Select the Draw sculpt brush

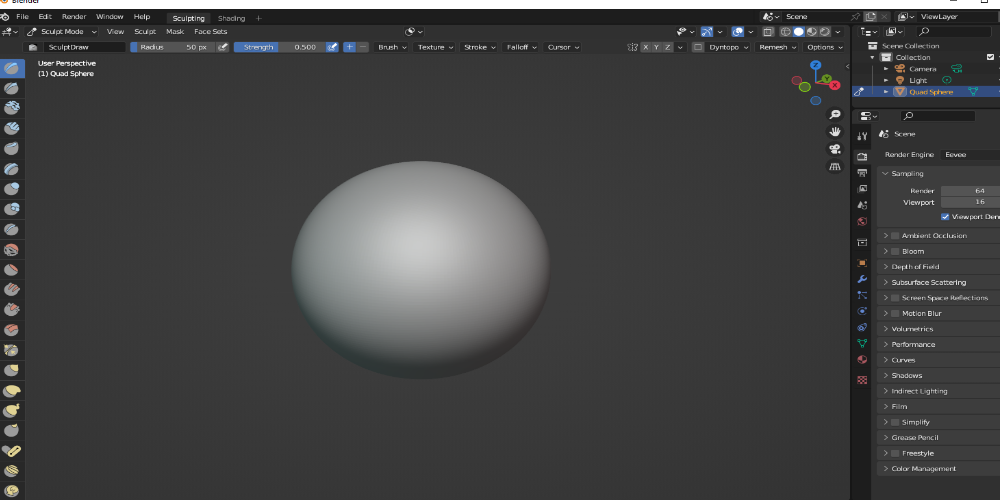tap(11, 68)
